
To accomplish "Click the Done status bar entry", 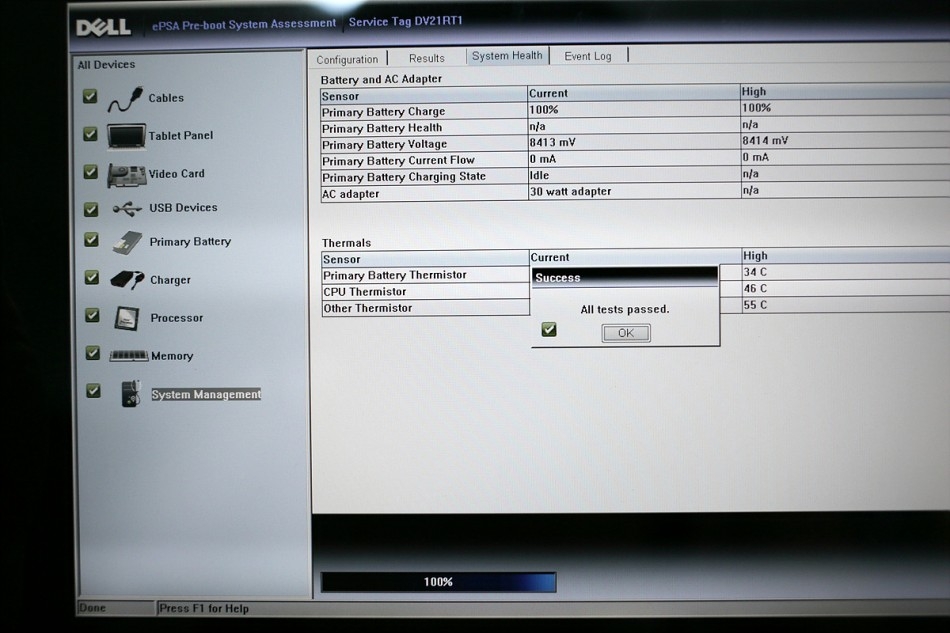I will coord(92,608).
